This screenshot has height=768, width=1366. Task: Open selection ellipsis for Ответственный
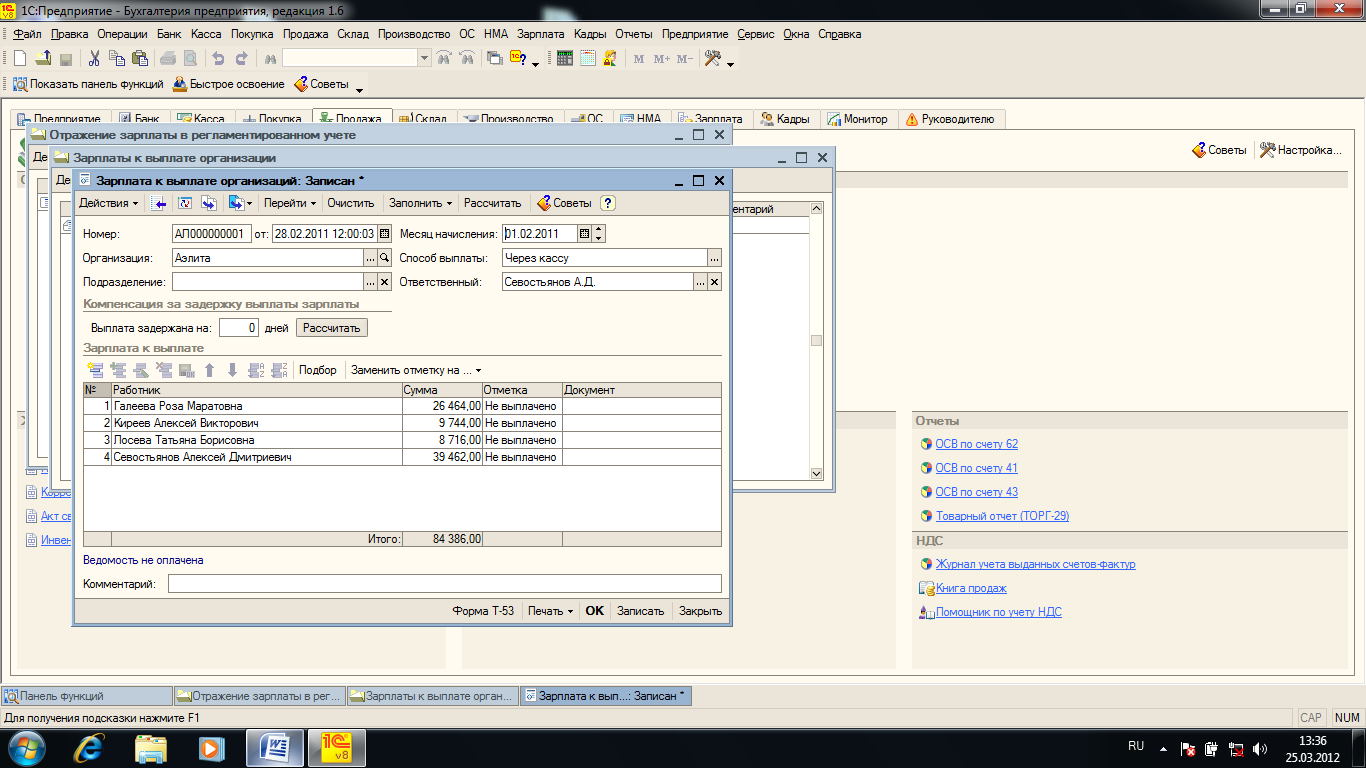tap(700, 282)
